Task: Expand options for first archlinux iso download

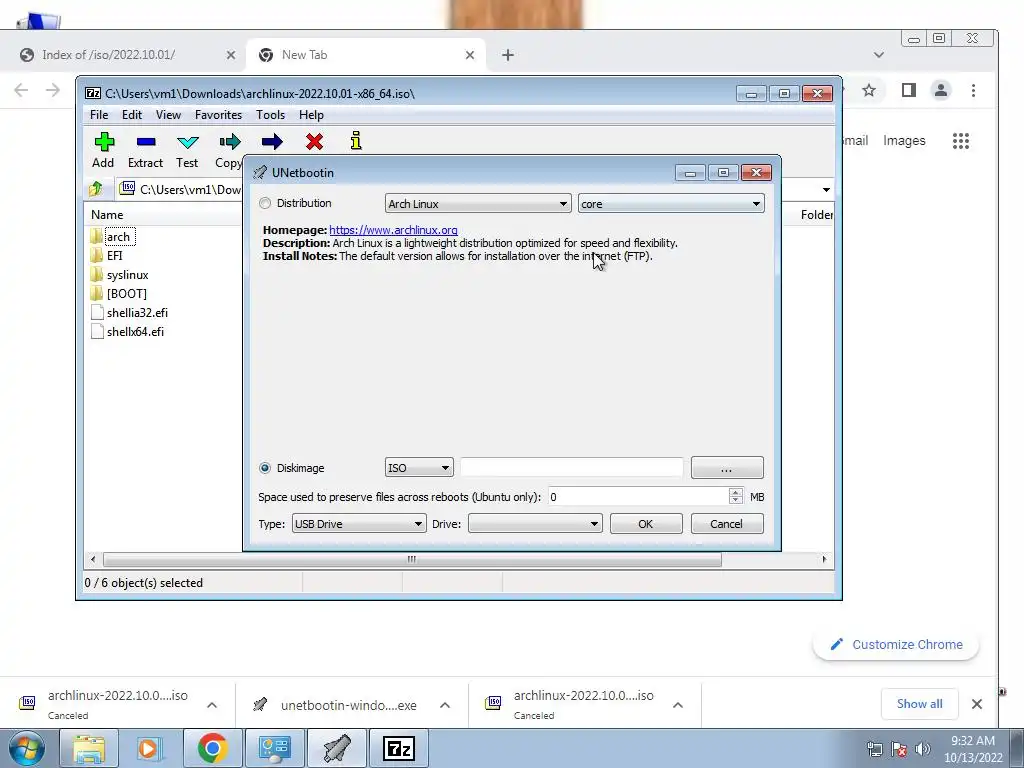Action: [212, 705]
